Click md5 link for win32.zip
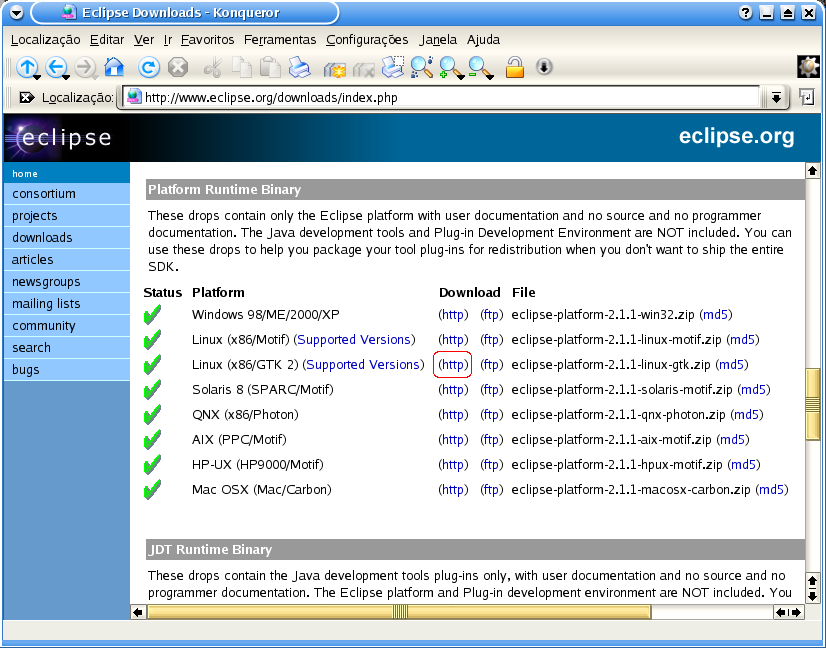Viewport: 826px width, 648px height. point(715,315)
